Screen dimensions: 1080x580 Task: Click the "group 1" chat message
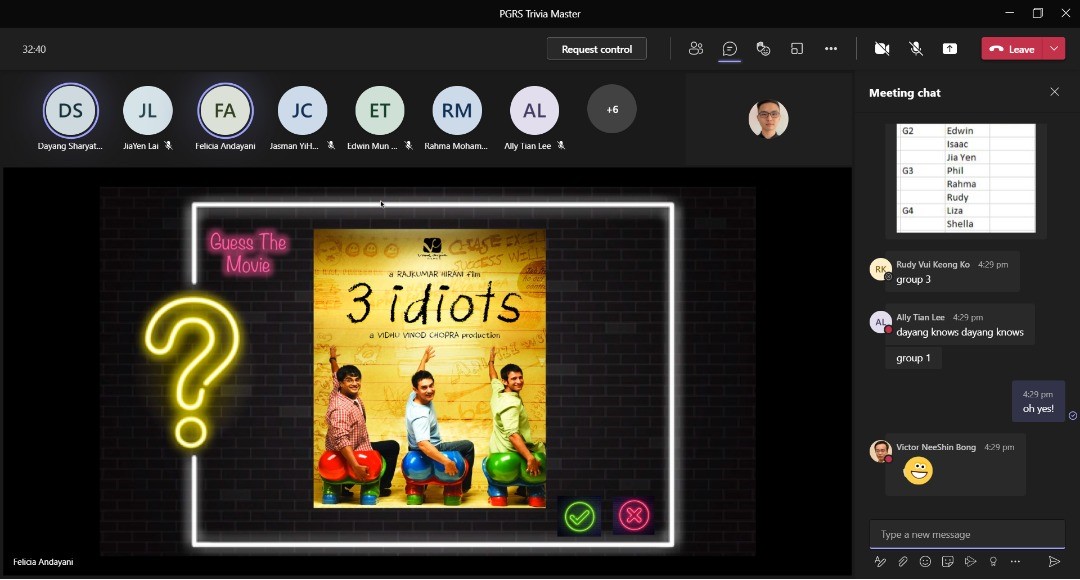tap(913, 358)
